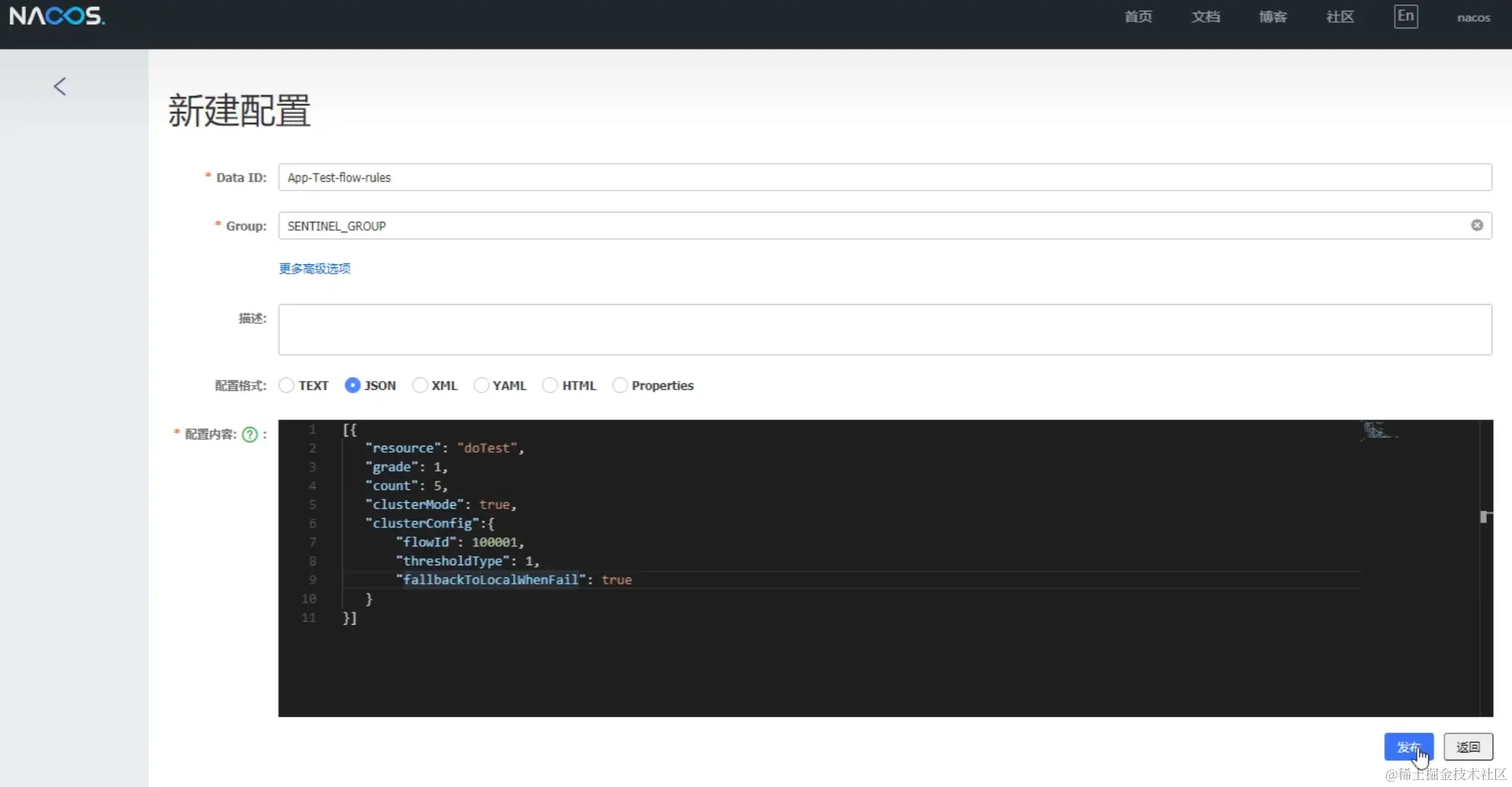
Task: Click the 发布 publish button
Action: pos(1408,747)
